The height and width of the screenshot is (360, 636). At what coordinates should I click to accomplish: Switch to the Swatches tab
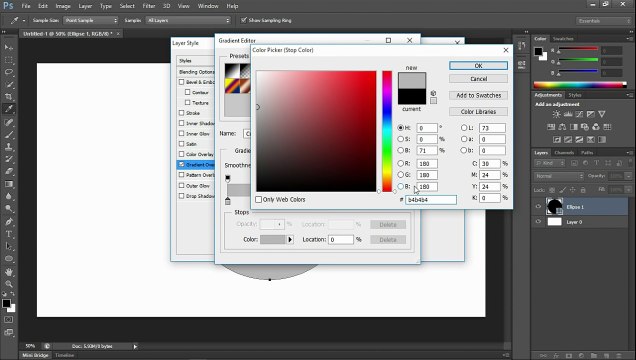point(563,39)
